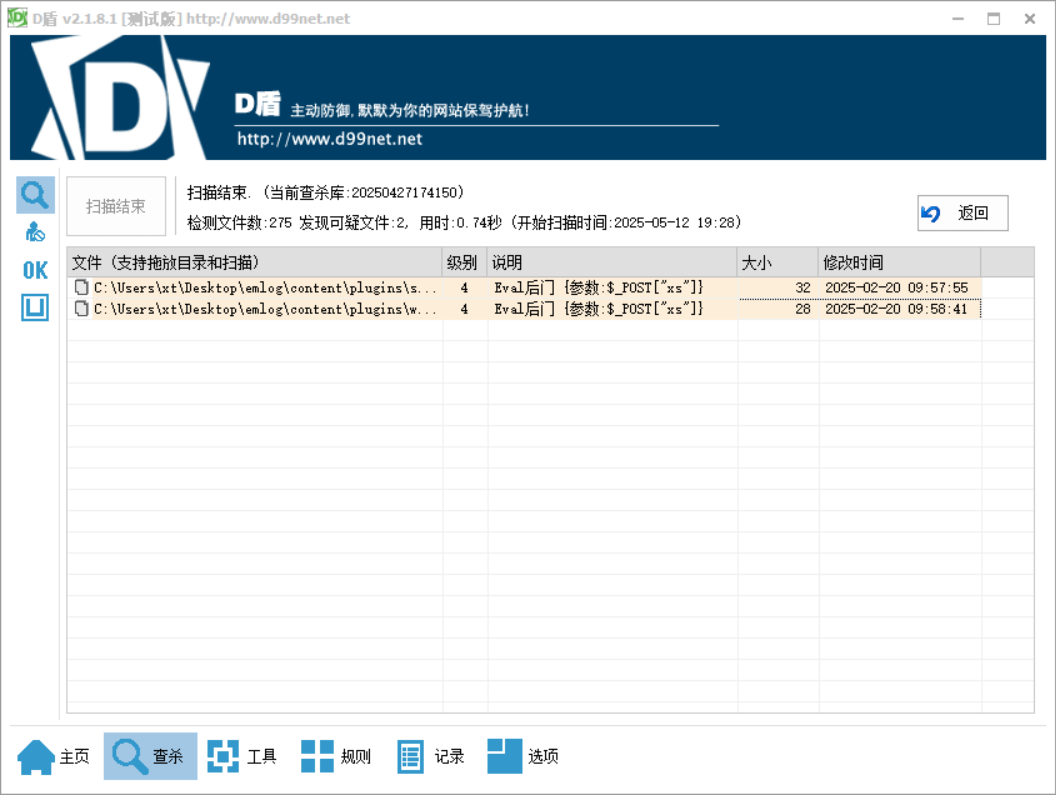Select the OK icon in left sidebar
The width and height of the screenshot is (1056, 795).
click(35, 270)
